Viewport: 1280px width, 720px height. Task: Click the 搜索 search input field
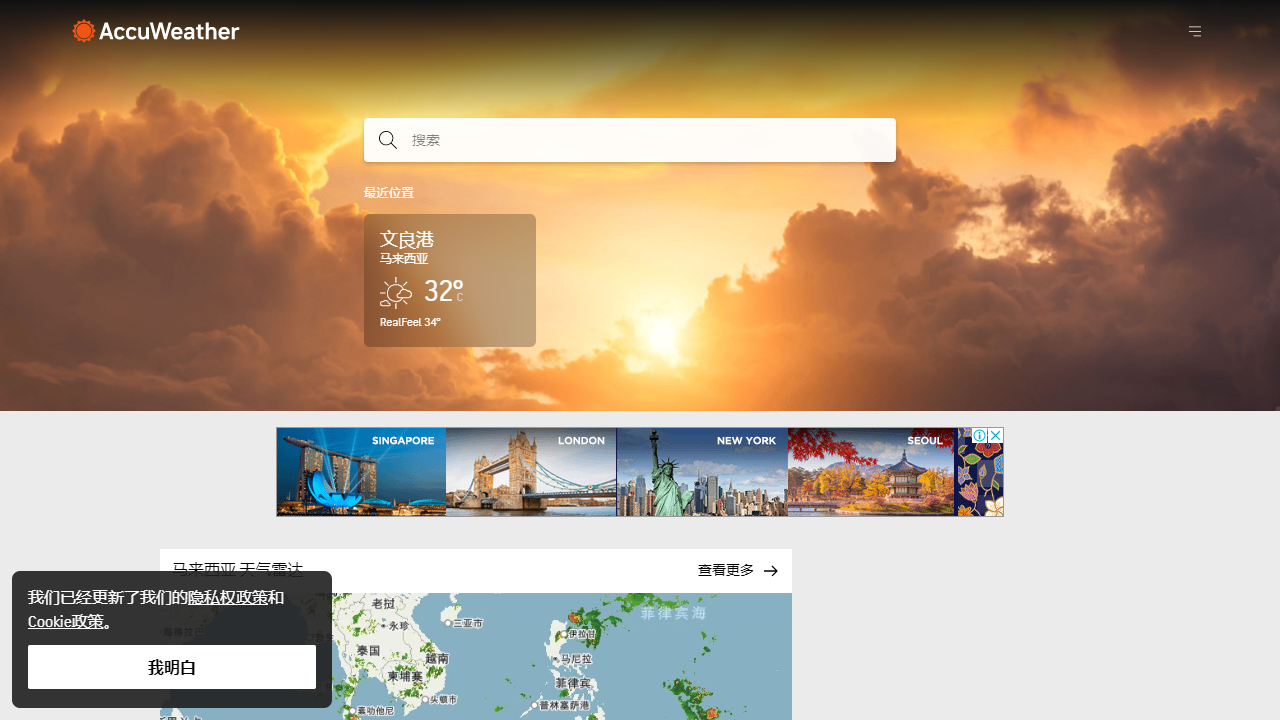630,140
